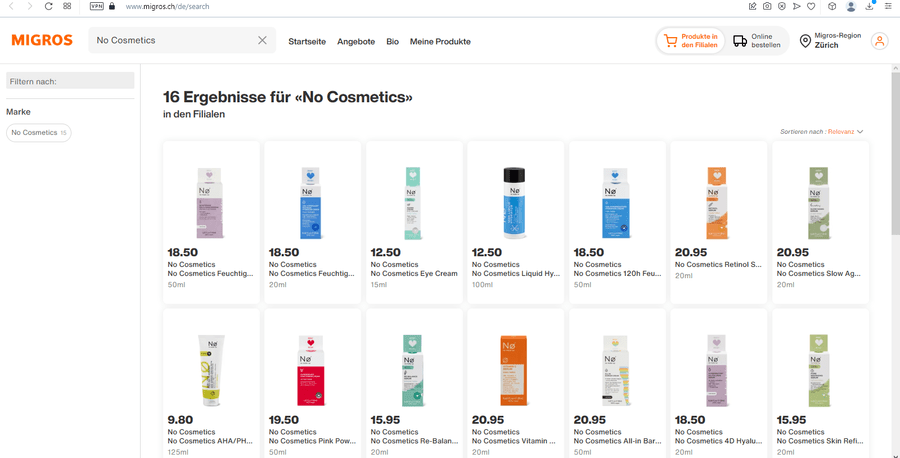The image size is (900, 458).
Task: Open the Angebote menu item
Action: (356, 41)
